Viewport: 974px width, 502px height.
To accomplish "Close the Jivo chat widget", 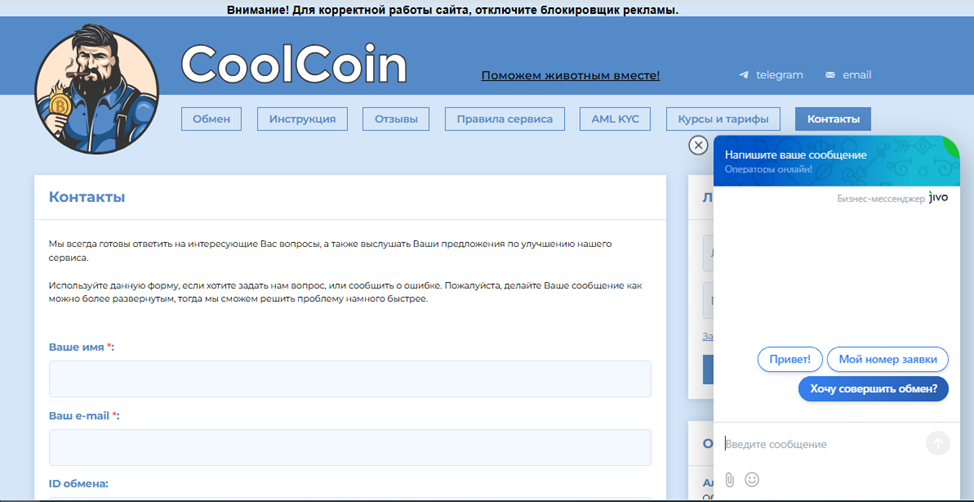I will coord(698,145).
